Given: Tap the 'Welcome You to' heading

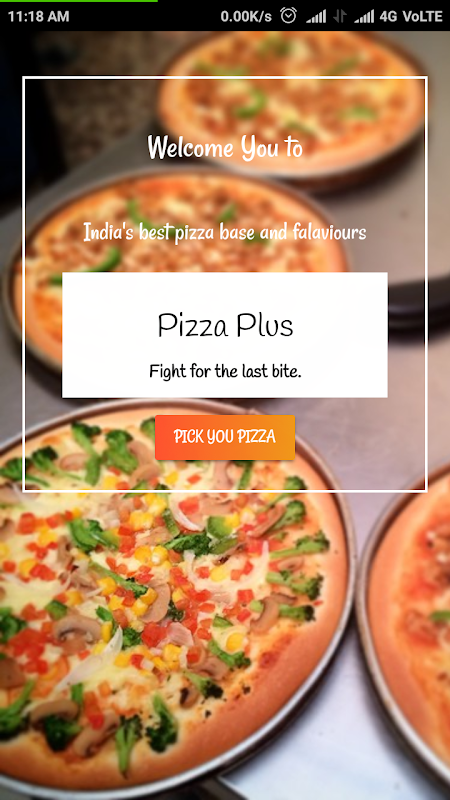Looking at the screenshot, I should click(225, 147).
